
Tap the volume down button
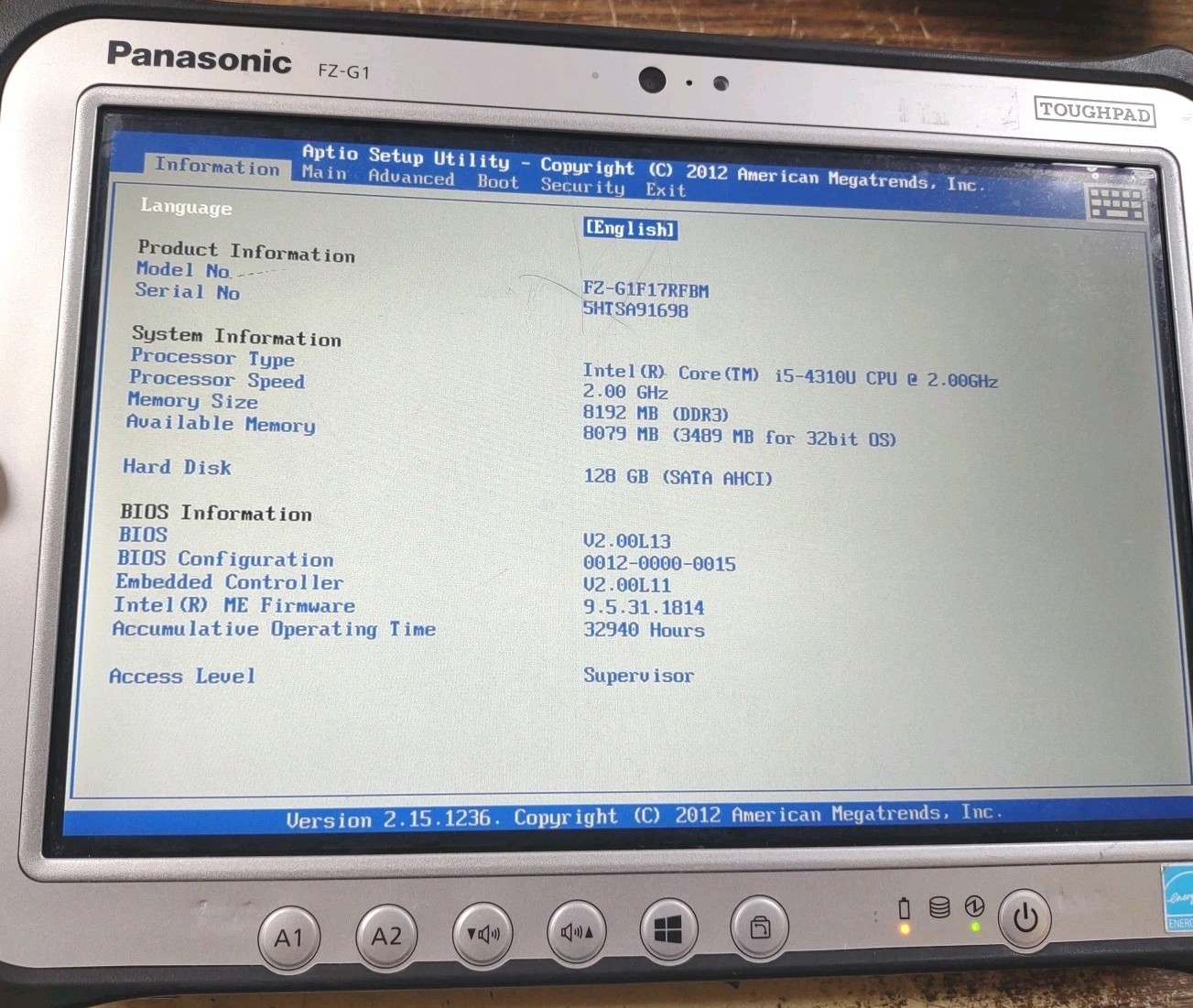click(483, 933)
